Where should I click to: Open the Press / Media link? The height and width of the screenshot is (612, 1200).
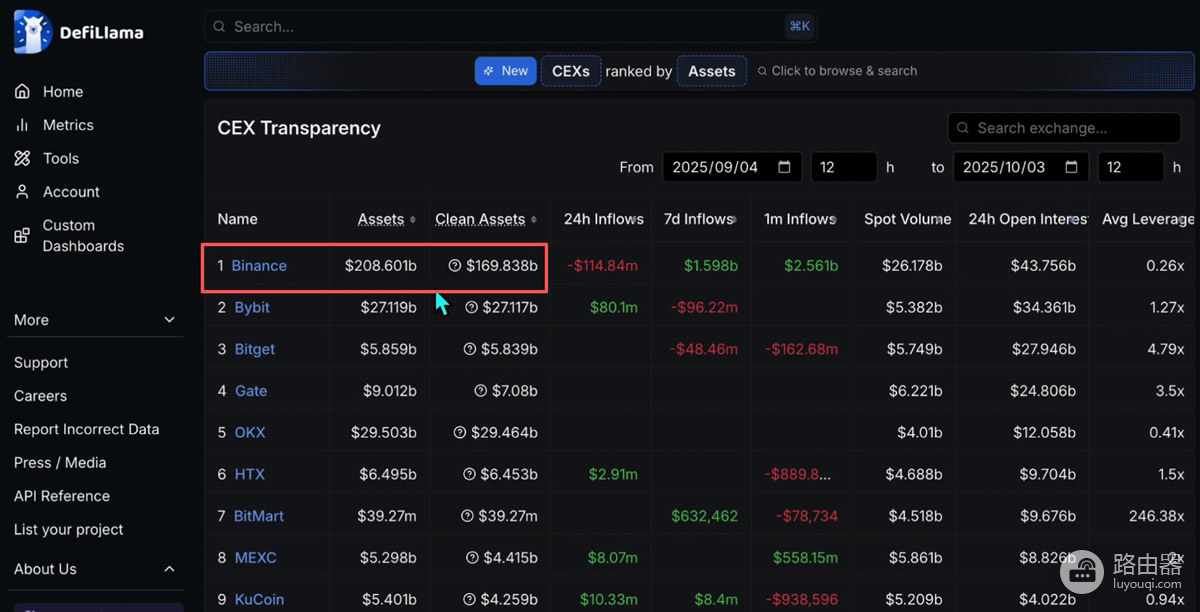[60, 462]
